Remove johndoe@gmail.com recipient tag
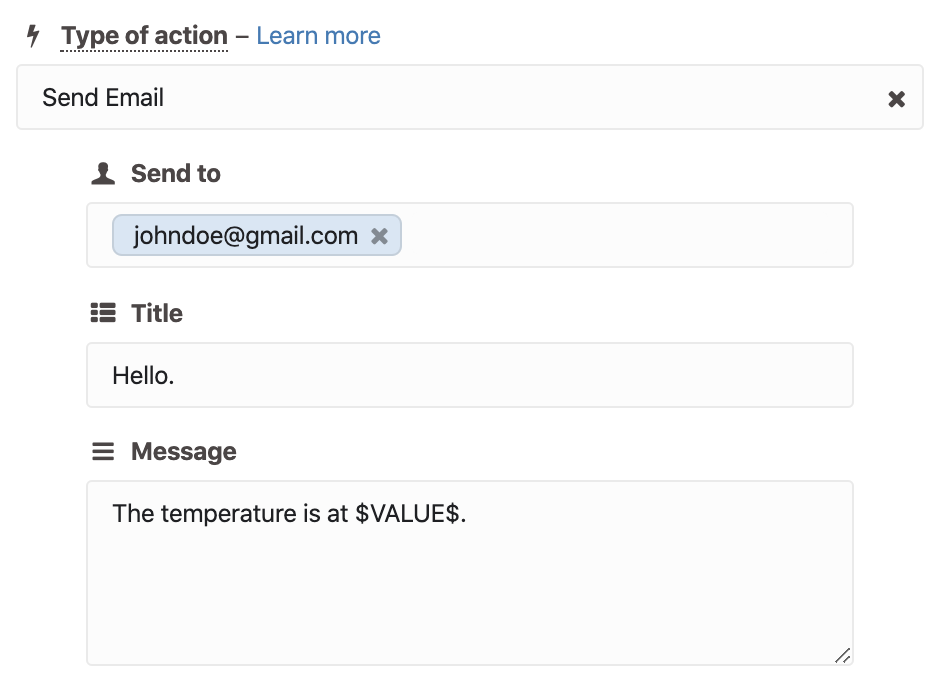The width and height of the screenshot is (940, 684). pyautogui.click(x=379, y=236)
